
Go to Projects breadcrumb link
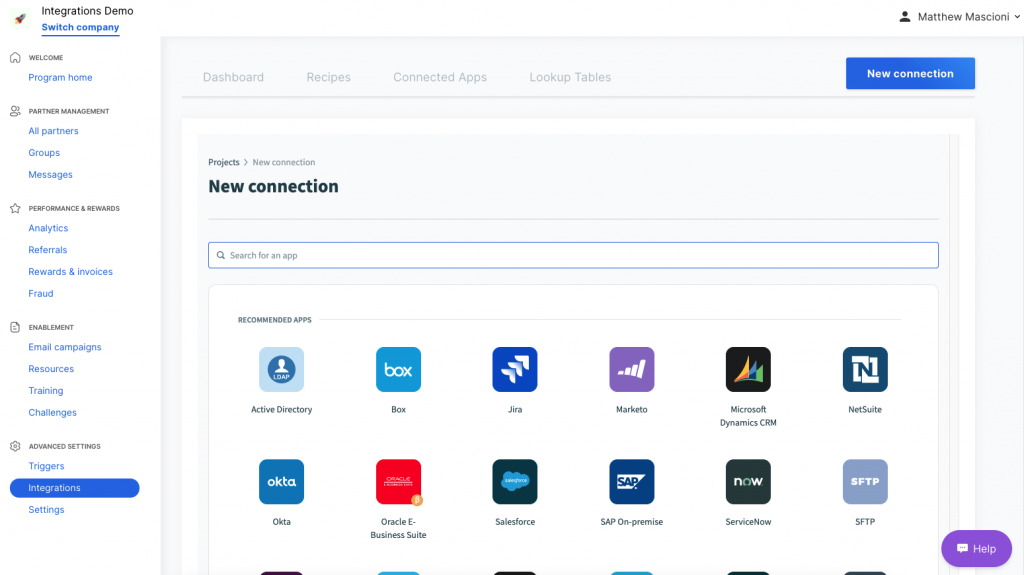(224, 162)
